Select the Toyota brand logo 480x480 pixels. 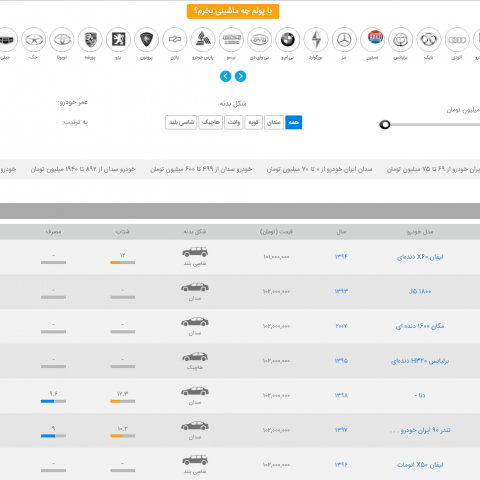[62, 40]
